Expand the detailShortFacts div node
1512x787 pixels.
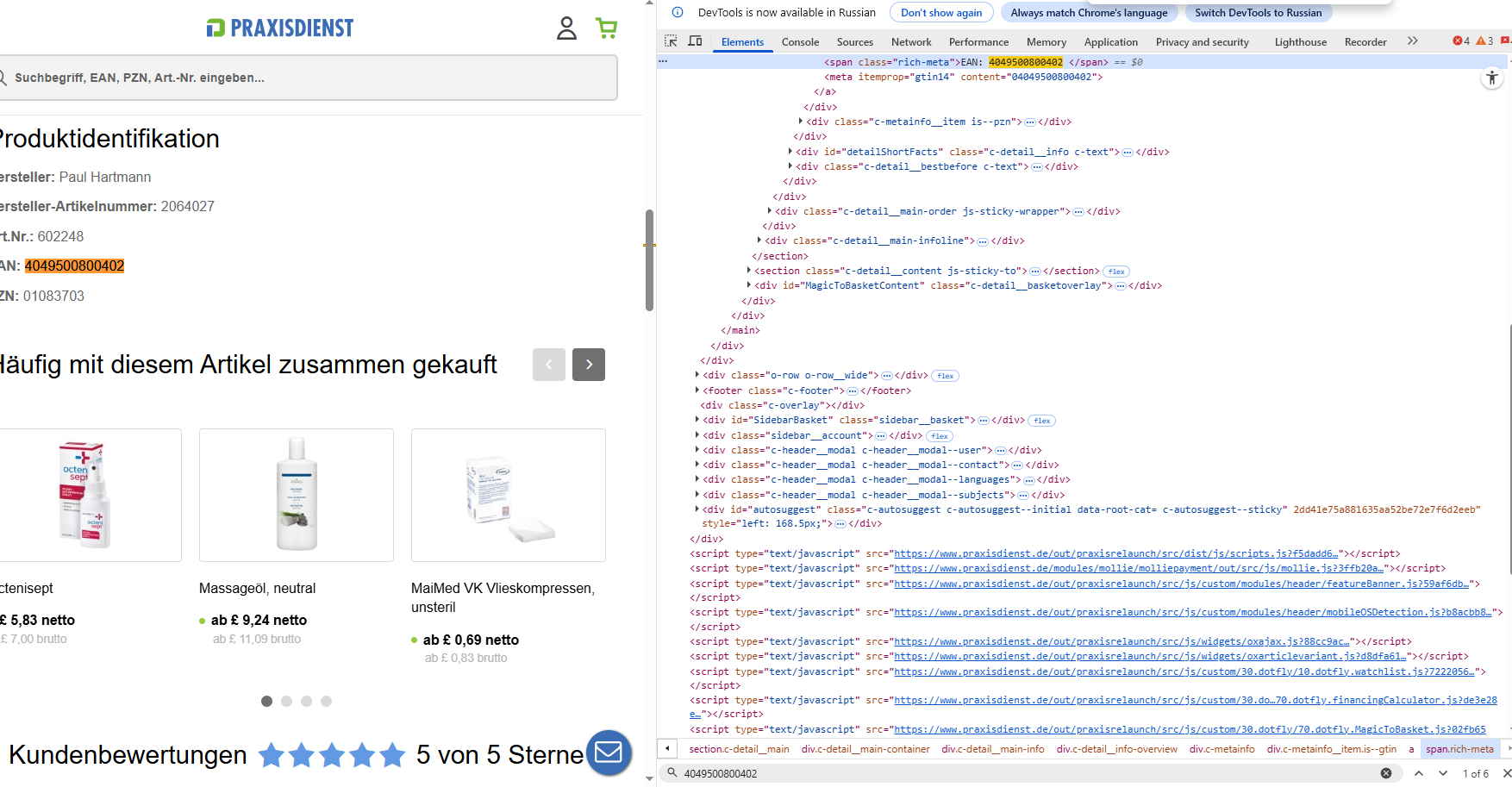pos(790,152)
